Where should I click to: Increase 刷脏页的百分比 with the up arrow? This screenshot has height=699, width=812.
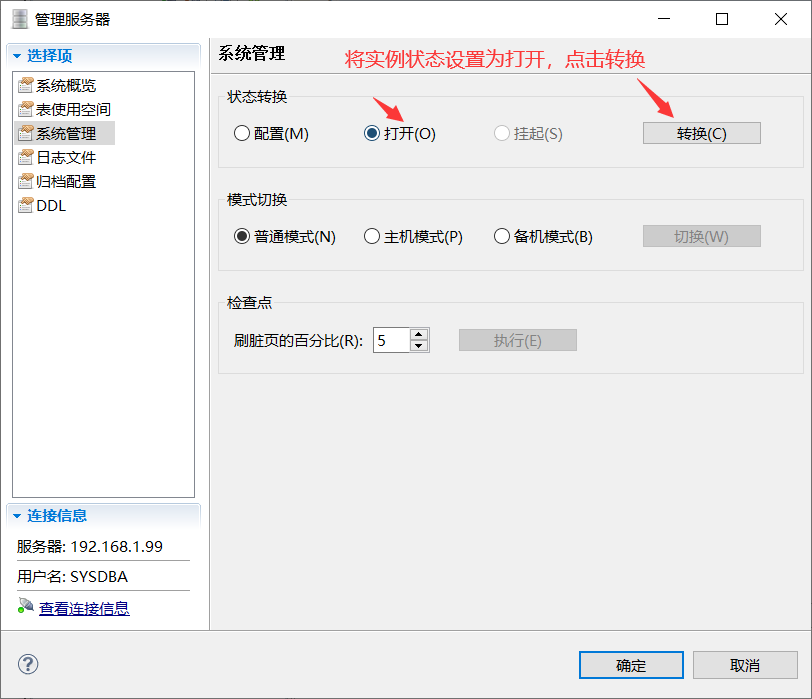(x=421, y=334)
